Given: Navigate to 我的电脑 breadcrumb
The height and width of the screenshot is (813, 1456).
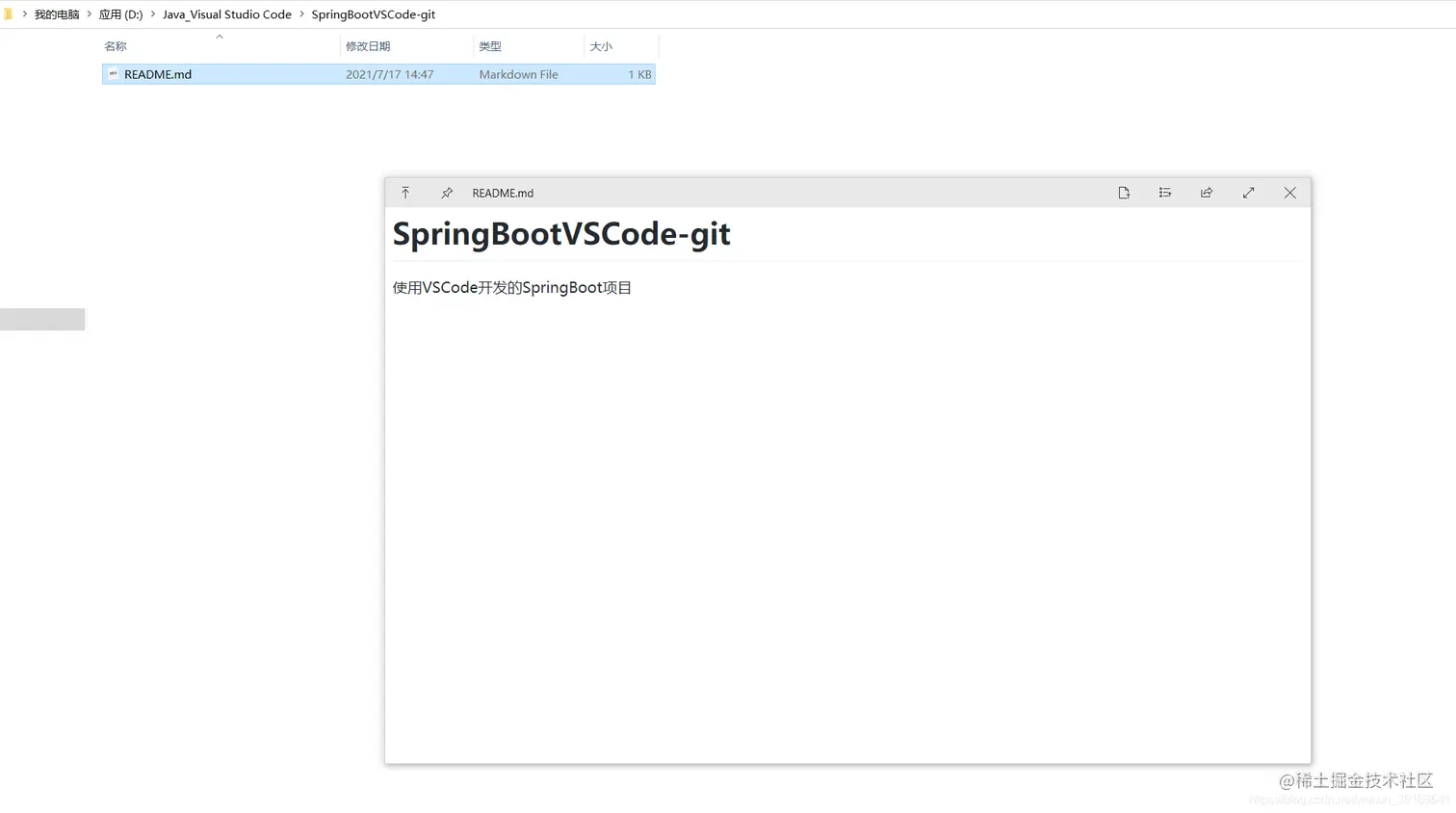Looking at the screenshot, I should point(57,14).
